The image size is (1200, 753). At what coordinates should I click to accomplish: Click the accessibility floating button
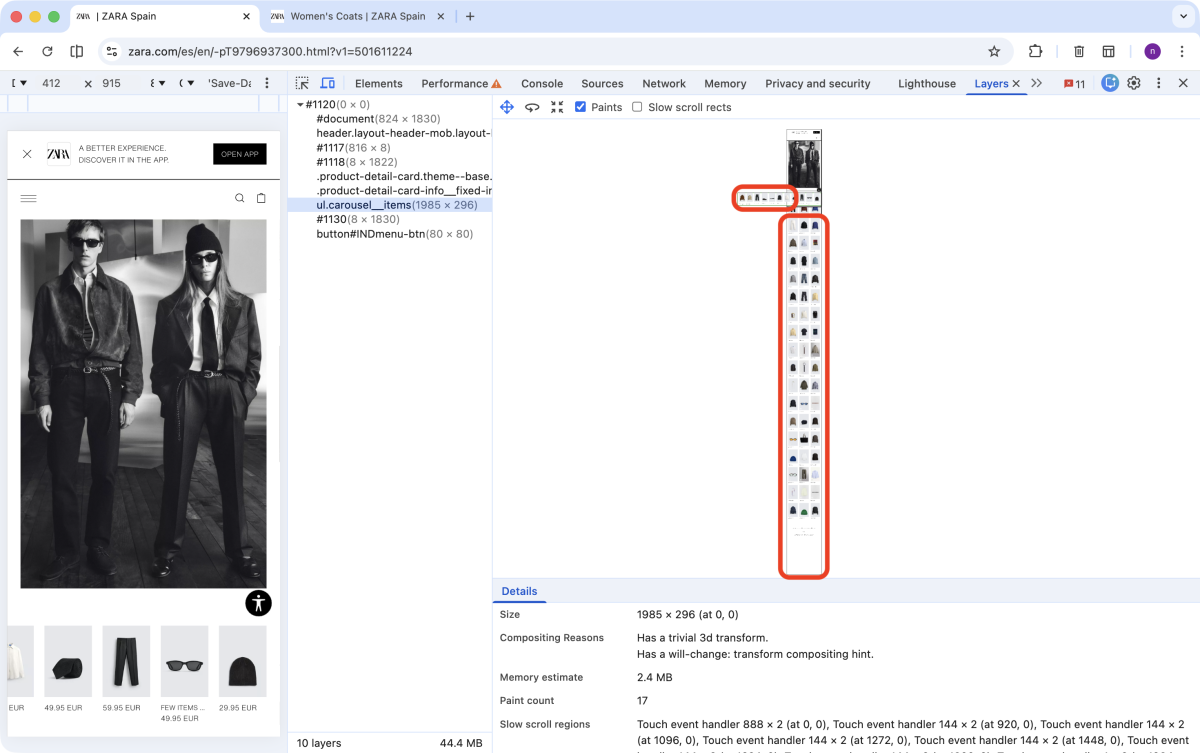tap(258, 603)
